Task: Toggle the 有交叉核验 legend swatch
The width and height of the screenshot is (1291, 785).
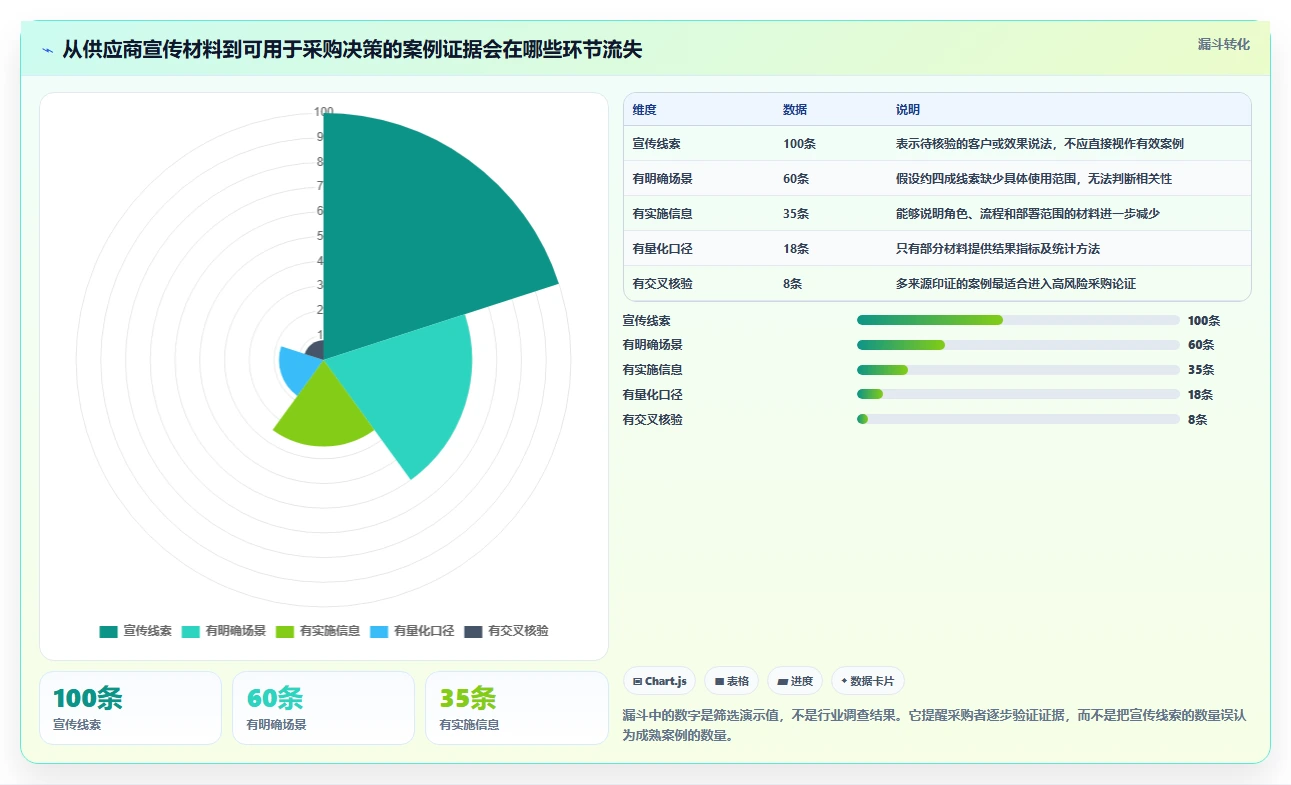Action: (x=473, y=631)
